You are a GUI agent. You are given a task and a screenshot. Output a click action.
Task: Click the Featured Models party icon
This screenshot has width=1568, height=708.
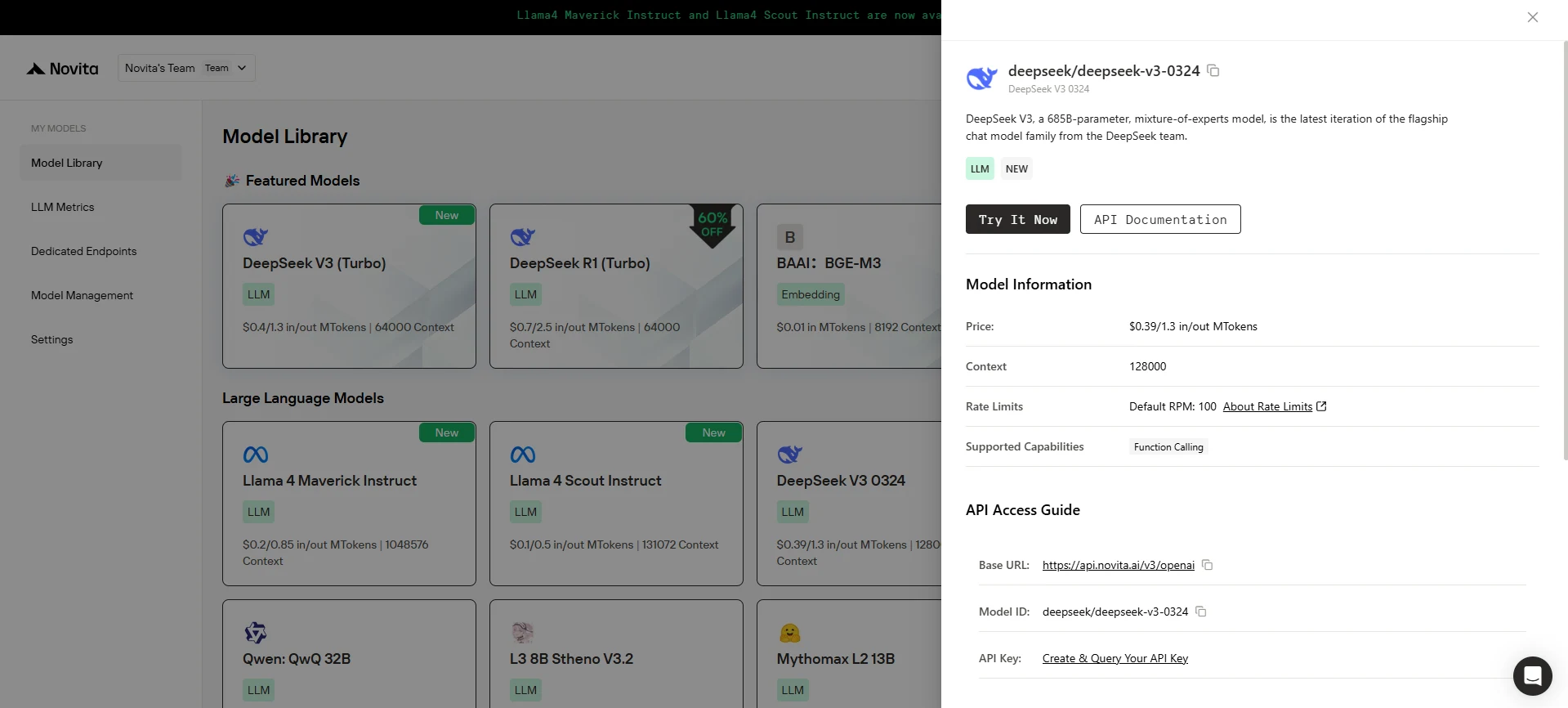click(x=232, y=181)
